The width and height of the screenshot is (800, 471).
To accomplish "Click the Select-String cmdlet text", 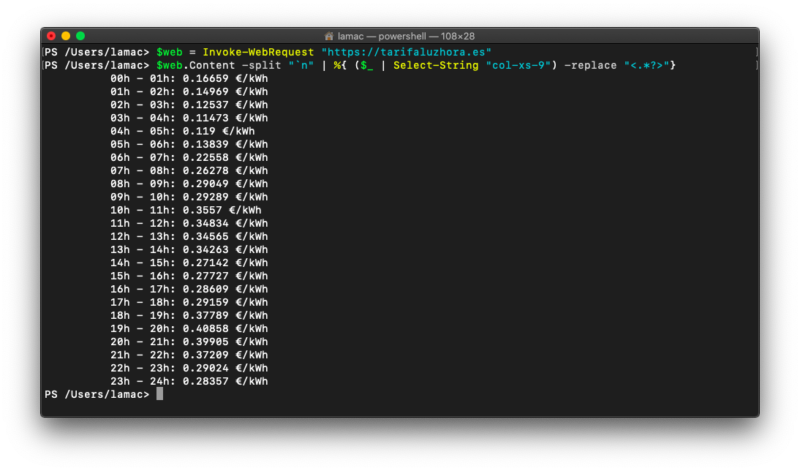I will pos(436,65).
